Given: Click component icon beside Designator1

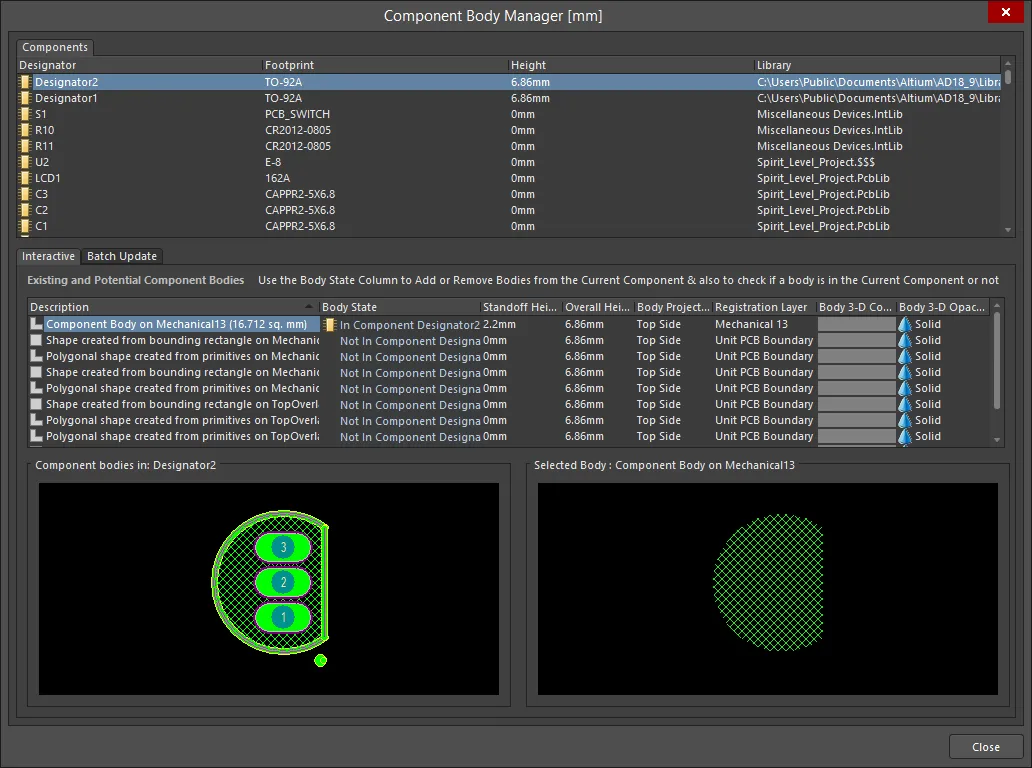Looking at the screenshot, I should (x=25, y=98).
